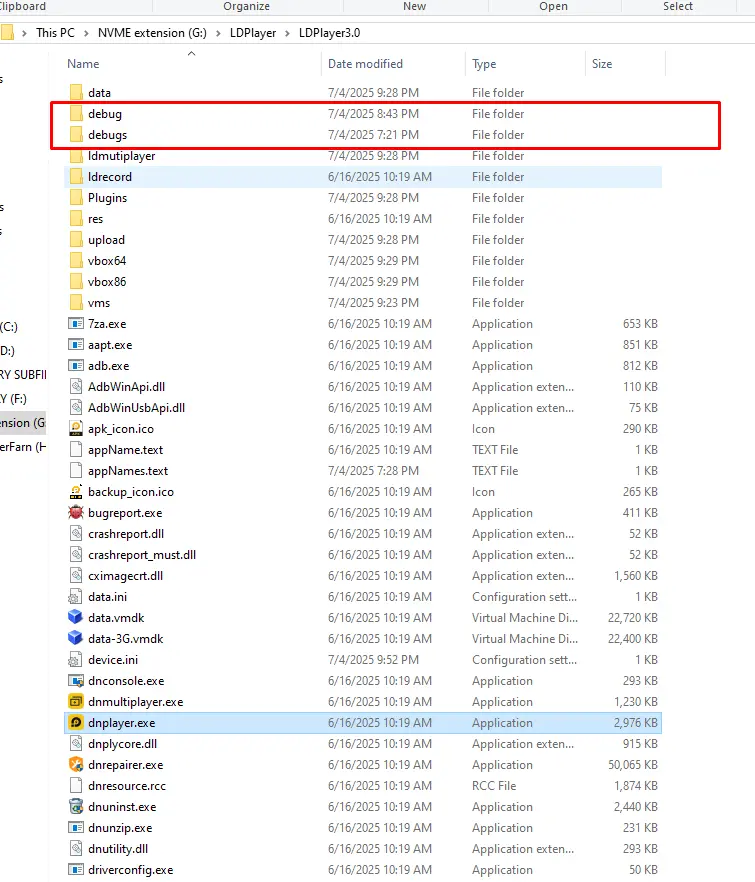Select the (D:) drive in sidebar
755x882 pixels.
[7, 350]
